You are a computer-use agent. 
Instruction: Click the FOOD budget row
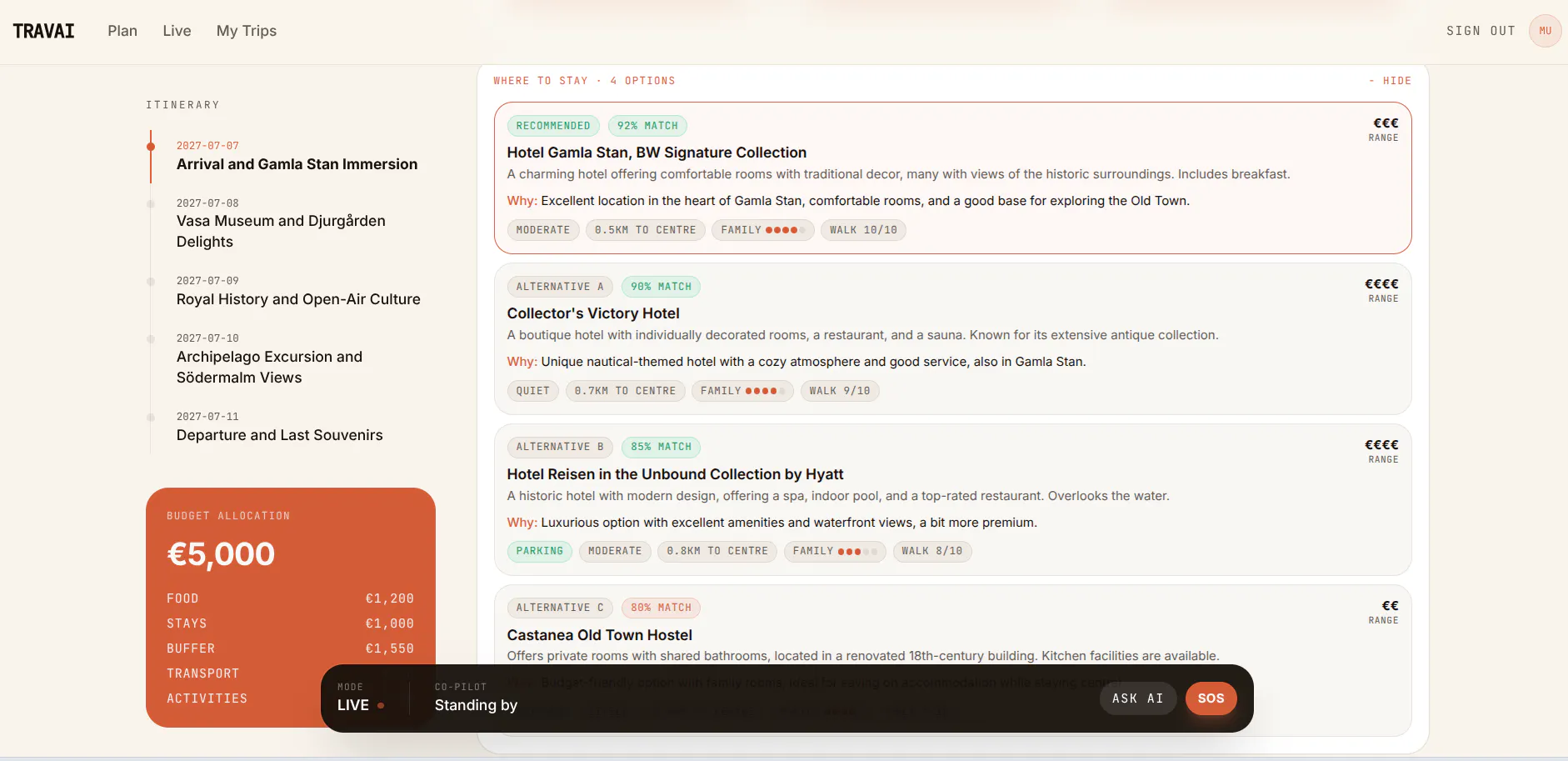tap(290, 598)
